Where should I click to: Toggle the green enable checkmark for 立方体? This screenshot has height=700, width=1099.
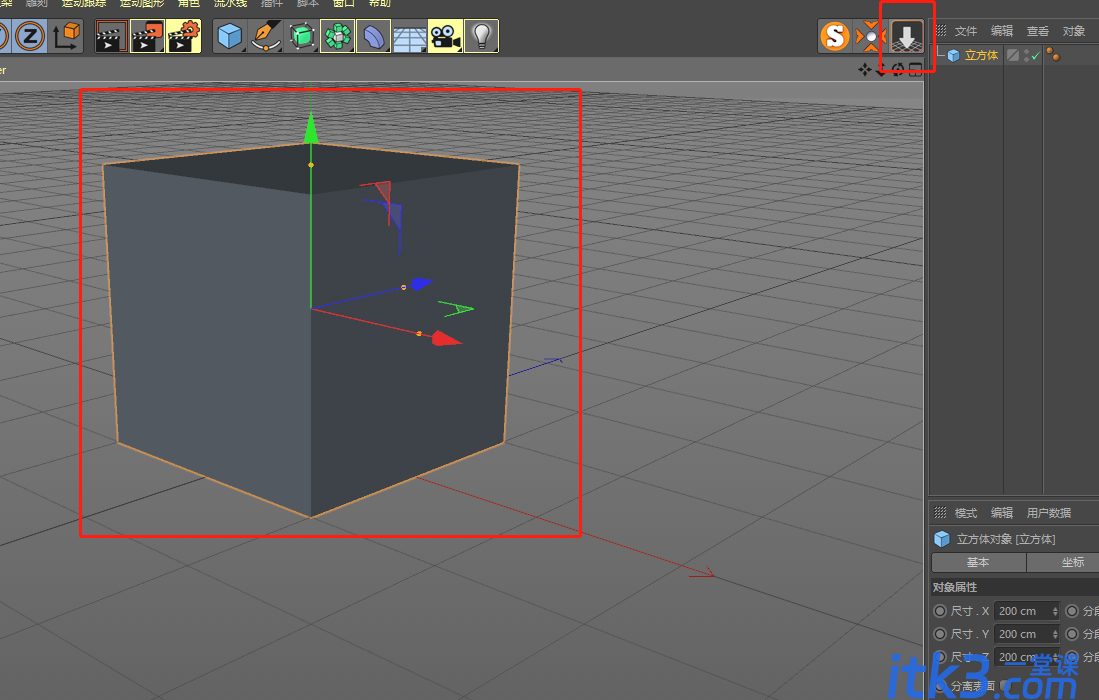tap(1035, 56)
